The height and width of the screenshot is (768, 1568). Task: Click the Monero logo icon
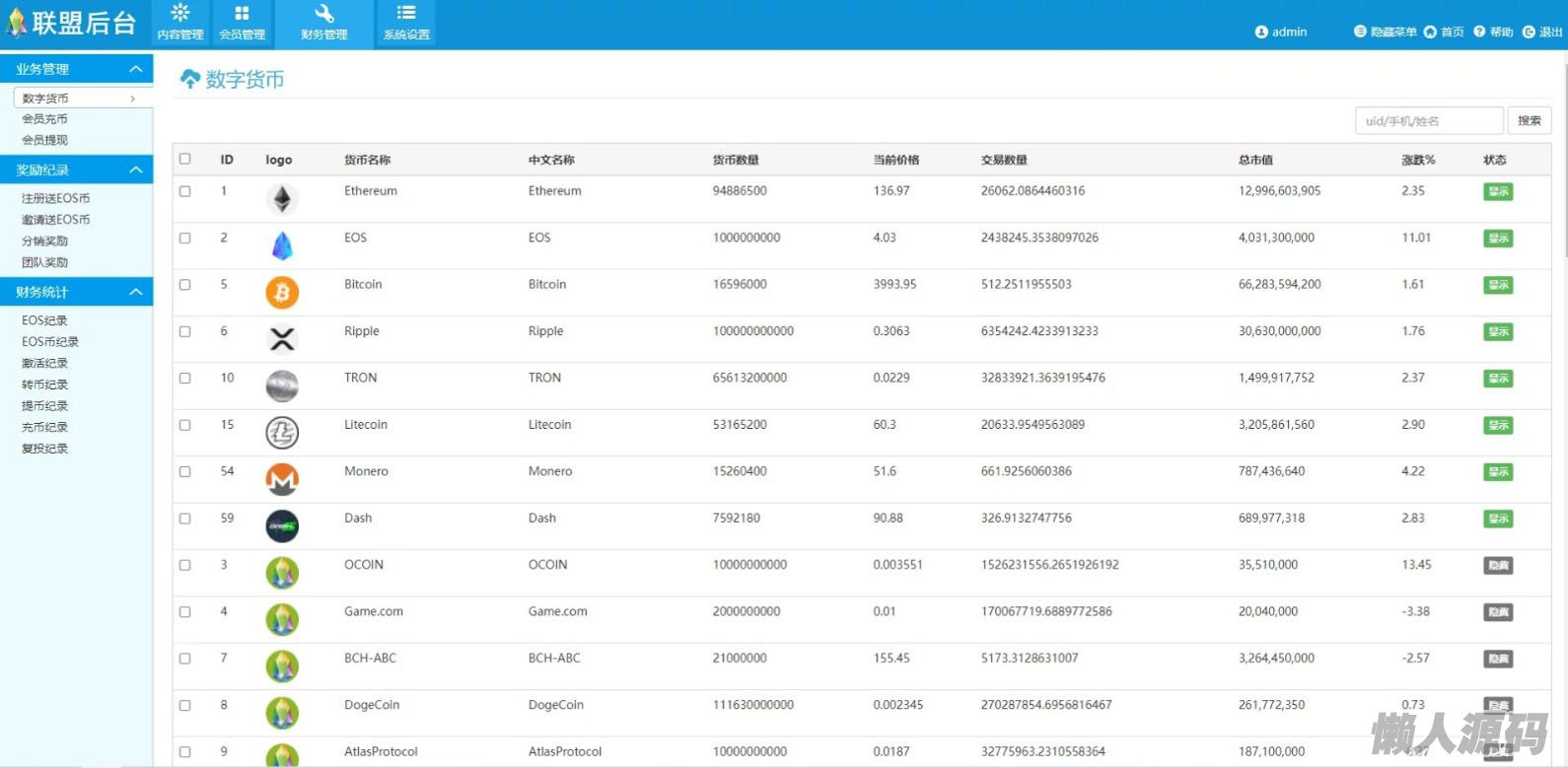coord(282,479)
